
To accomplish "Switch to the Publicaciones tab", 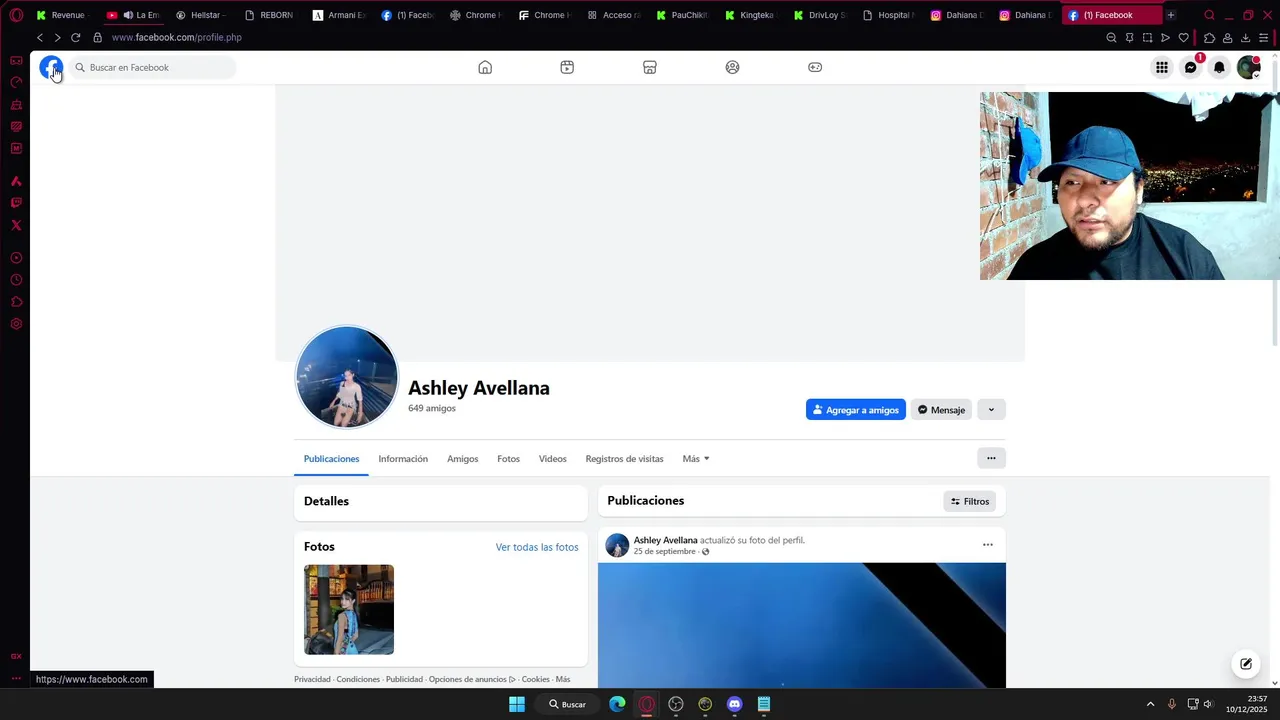I will (x=331, y=459).
